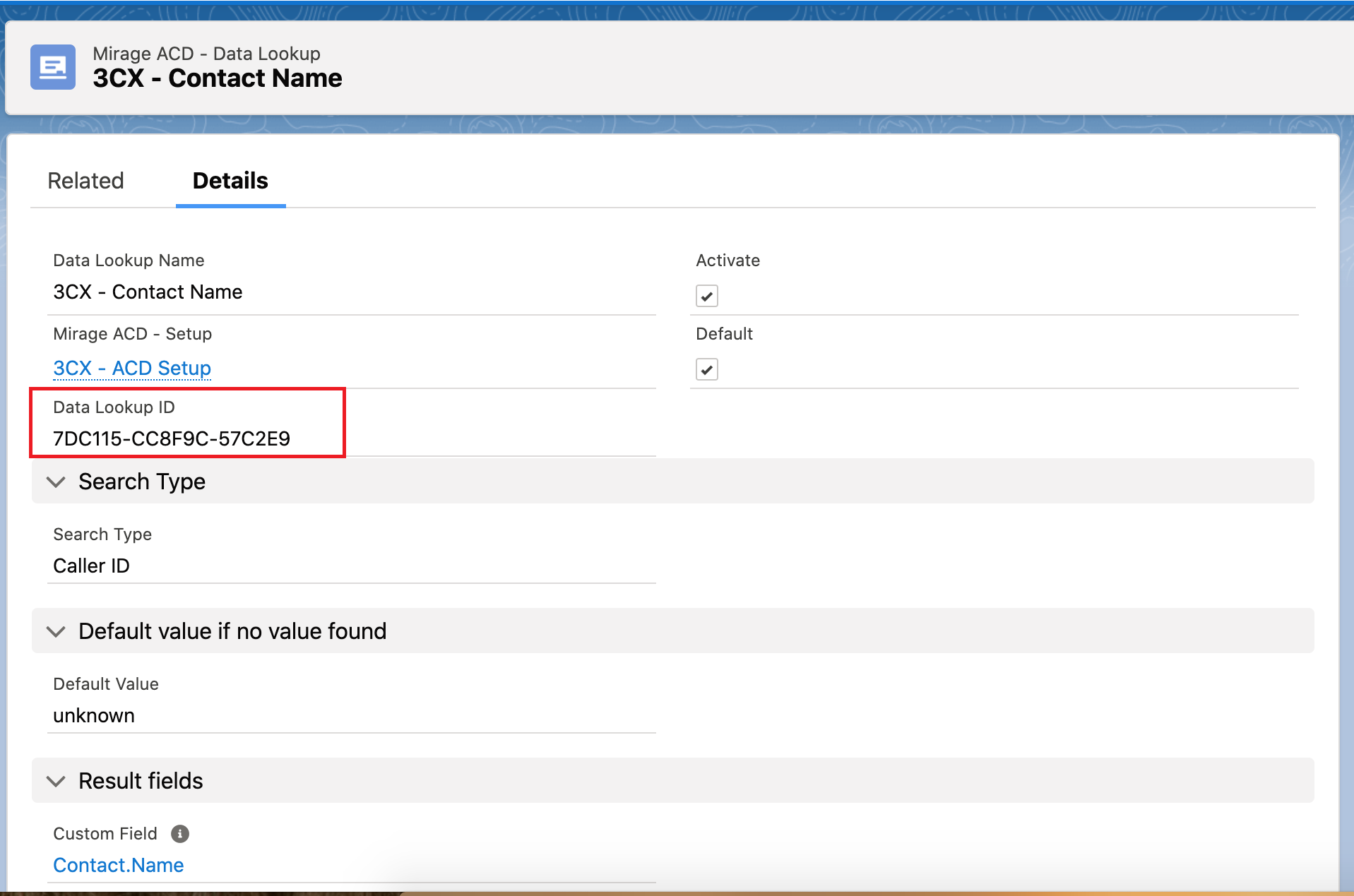Click the Data Lookup ID value 7DC115-CC8F9C-57C2E9
The image size is (1354, 896).
pyautogui.click(x=172, y=438)
